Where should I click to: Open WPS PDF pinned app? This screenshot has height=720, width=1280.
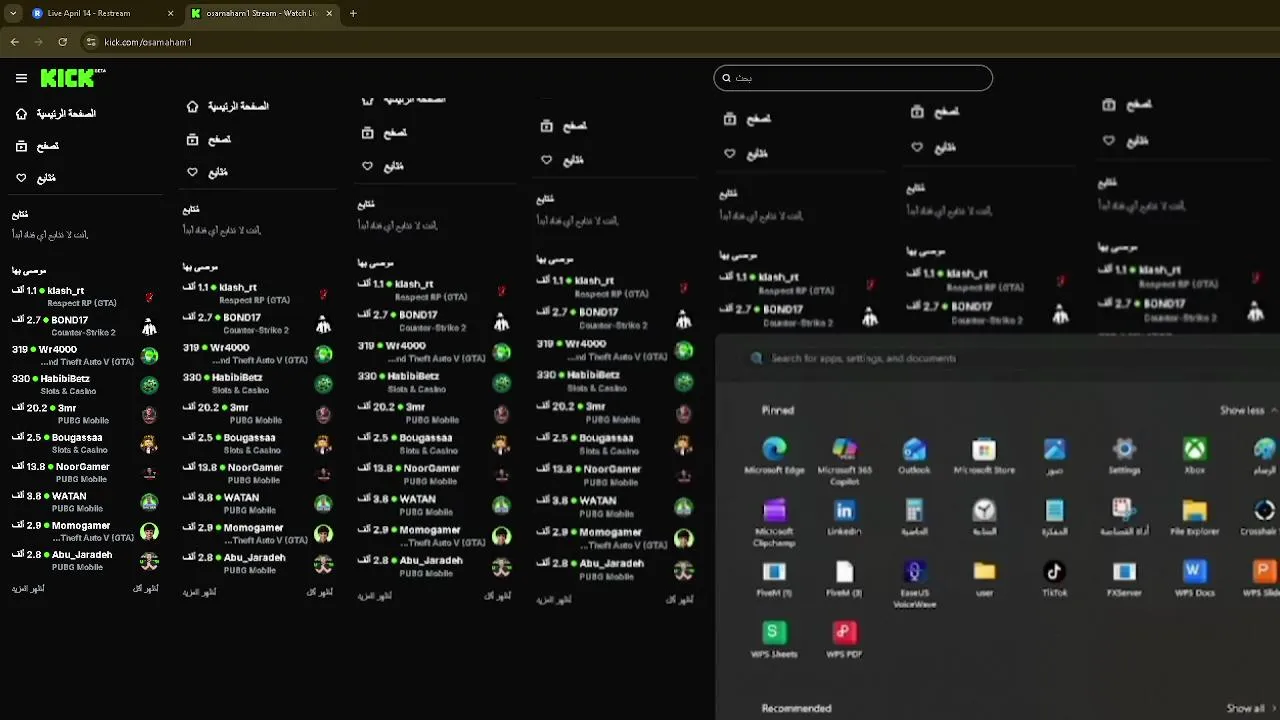(x=844, y=640)
